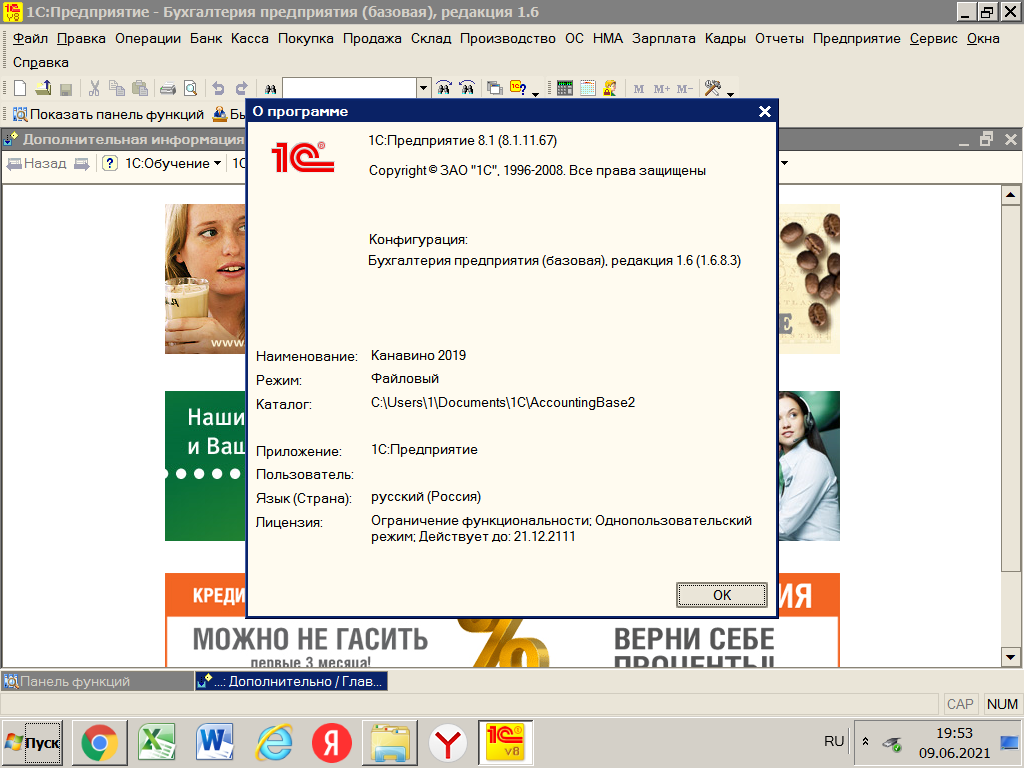This screenshot has width=1024, height=768.
Task: Click the scrollbar up arrow
Action: (1010, 195)
